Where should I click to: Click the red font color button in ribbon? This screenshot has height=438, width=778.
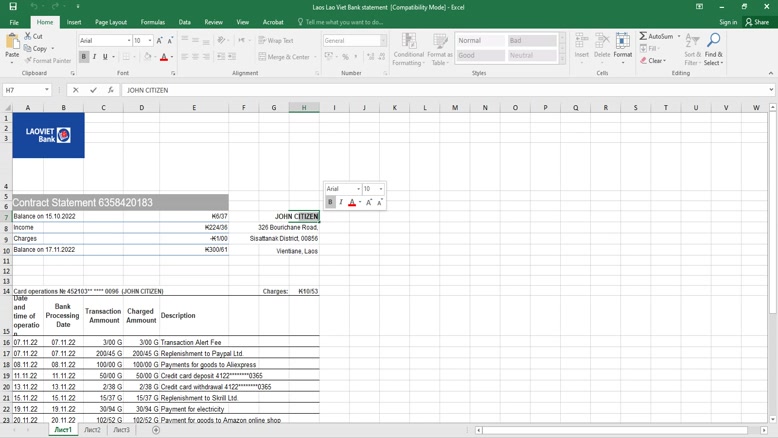pyautogui.click(x=164, y=57)
